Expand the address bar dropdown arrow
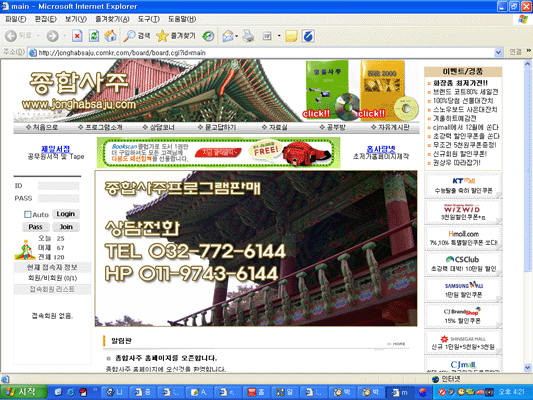Viewport: 533px width, 400px height. pos(498,53)
